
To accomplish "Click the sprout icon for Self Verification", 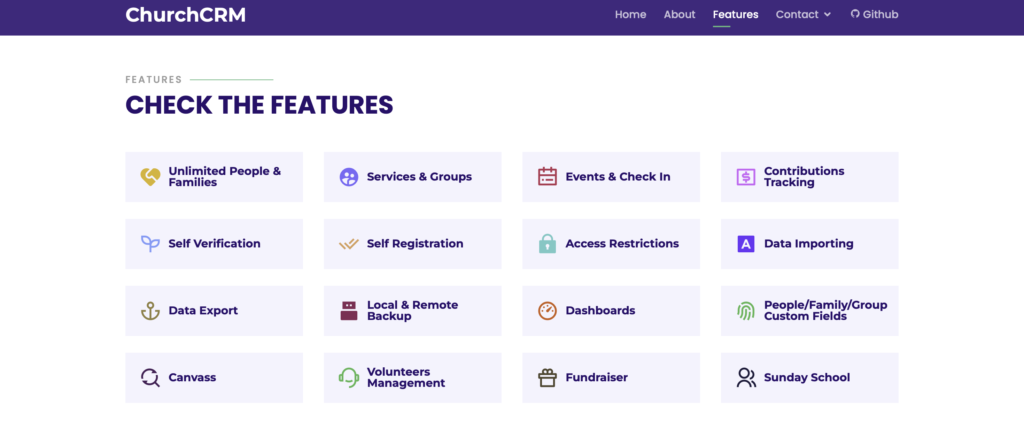I will pyautogui.click(x=150, y=244).
